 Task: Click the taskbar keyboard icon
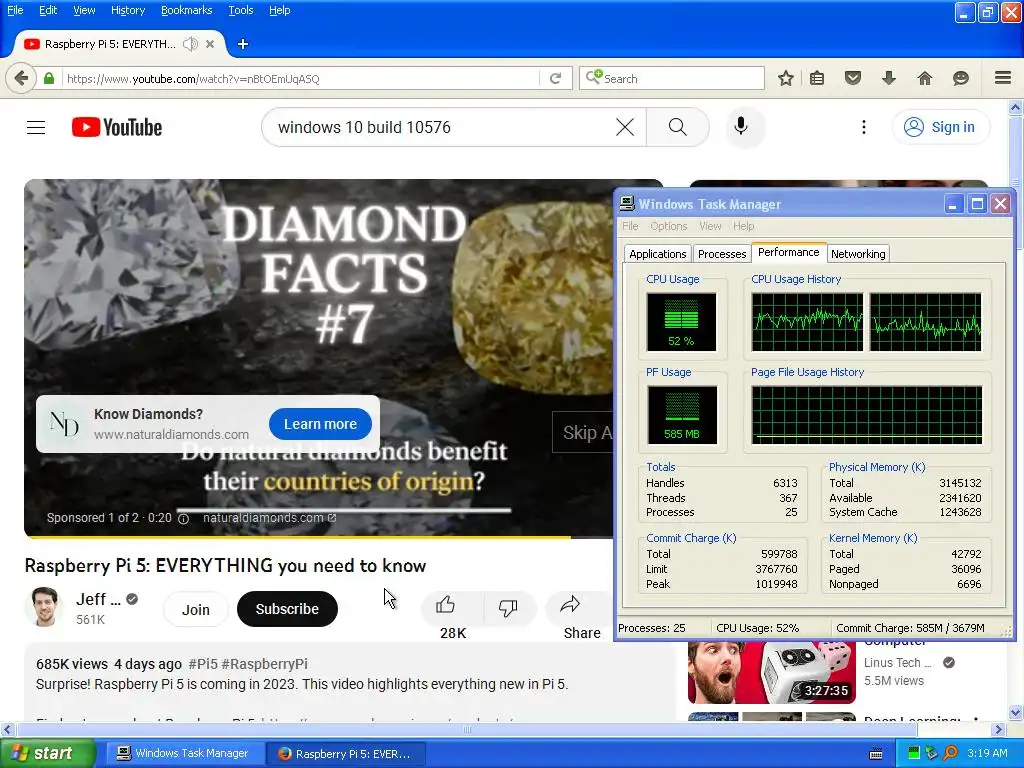click(x=876, y=754)
